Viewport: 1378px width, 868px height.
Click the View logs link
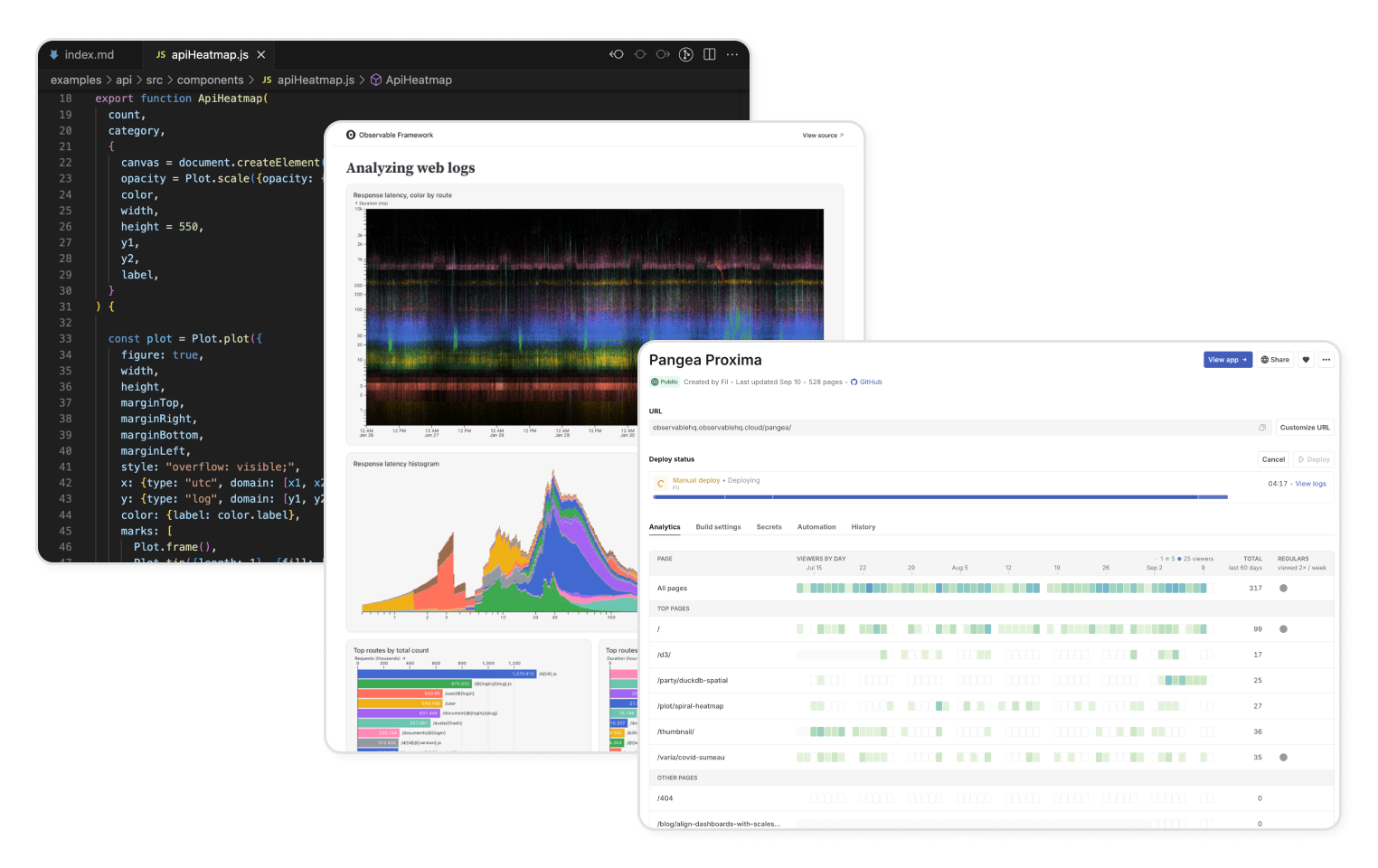(1310, 484)
